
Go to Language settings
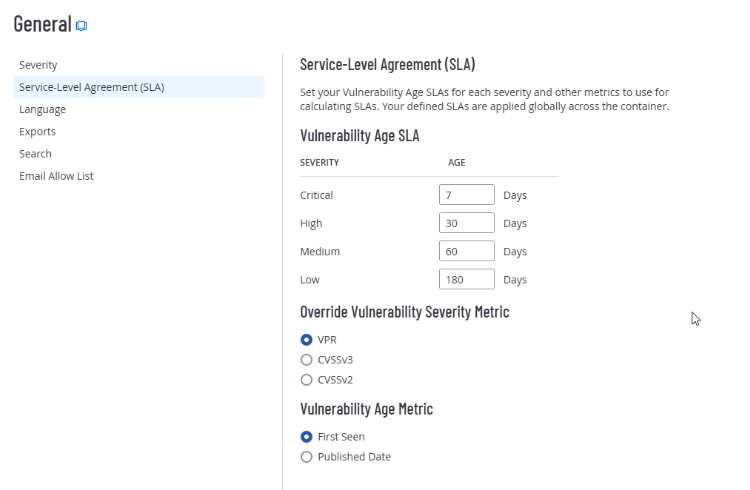click(x=42, y=109)
